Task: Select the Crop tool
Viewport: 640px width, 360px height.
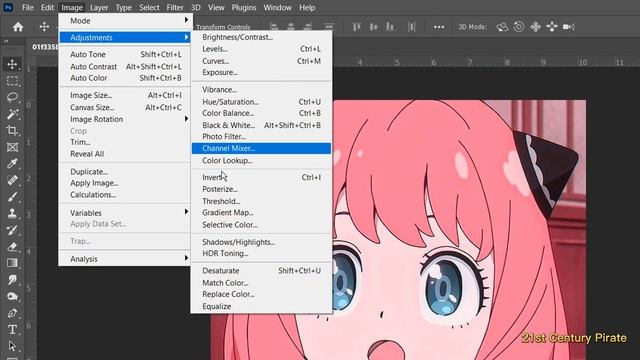Action: point(12,131)
